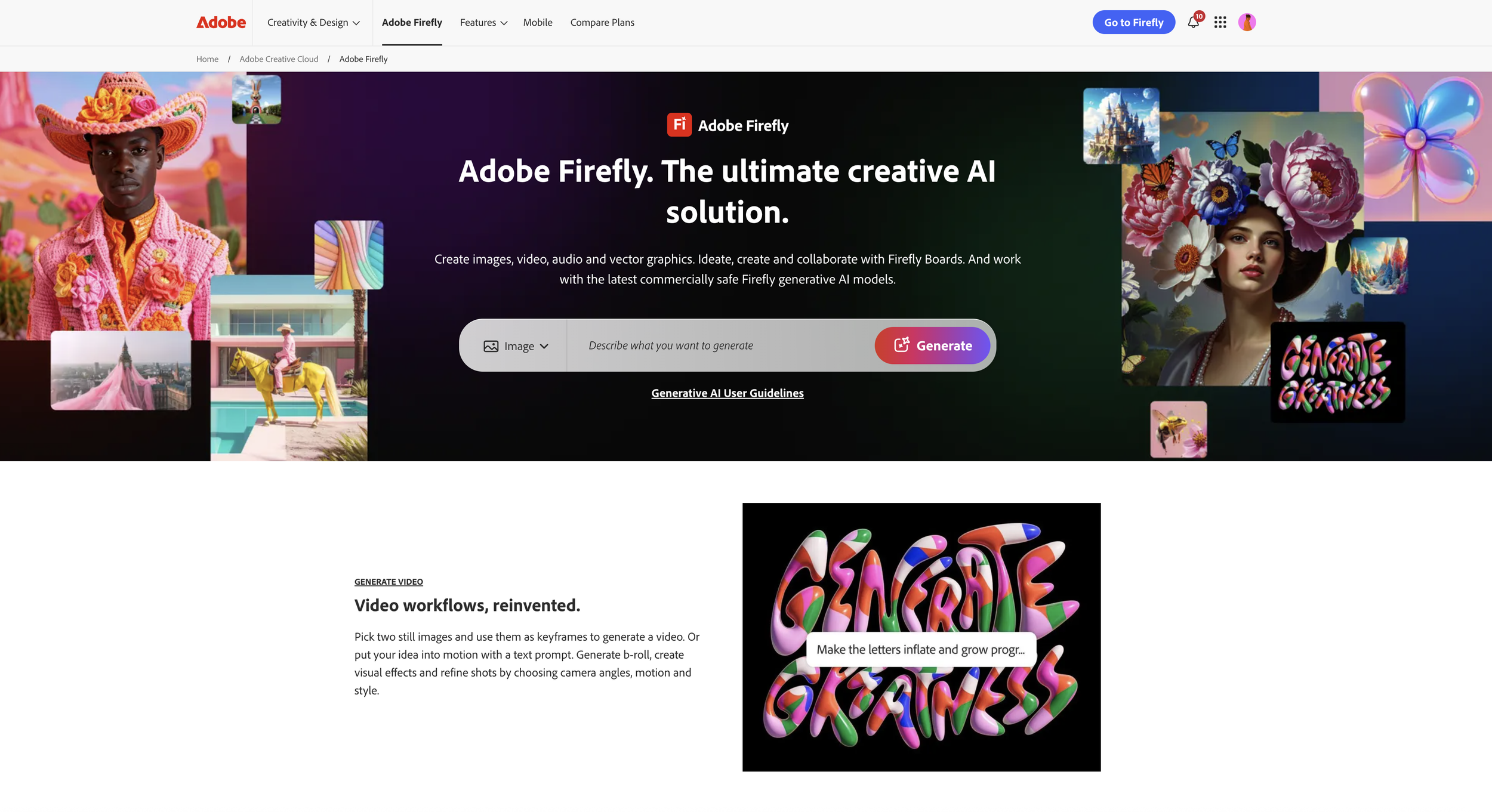Open the app switcher grid icon
1492x812 pixels.
pos(1220,23)
